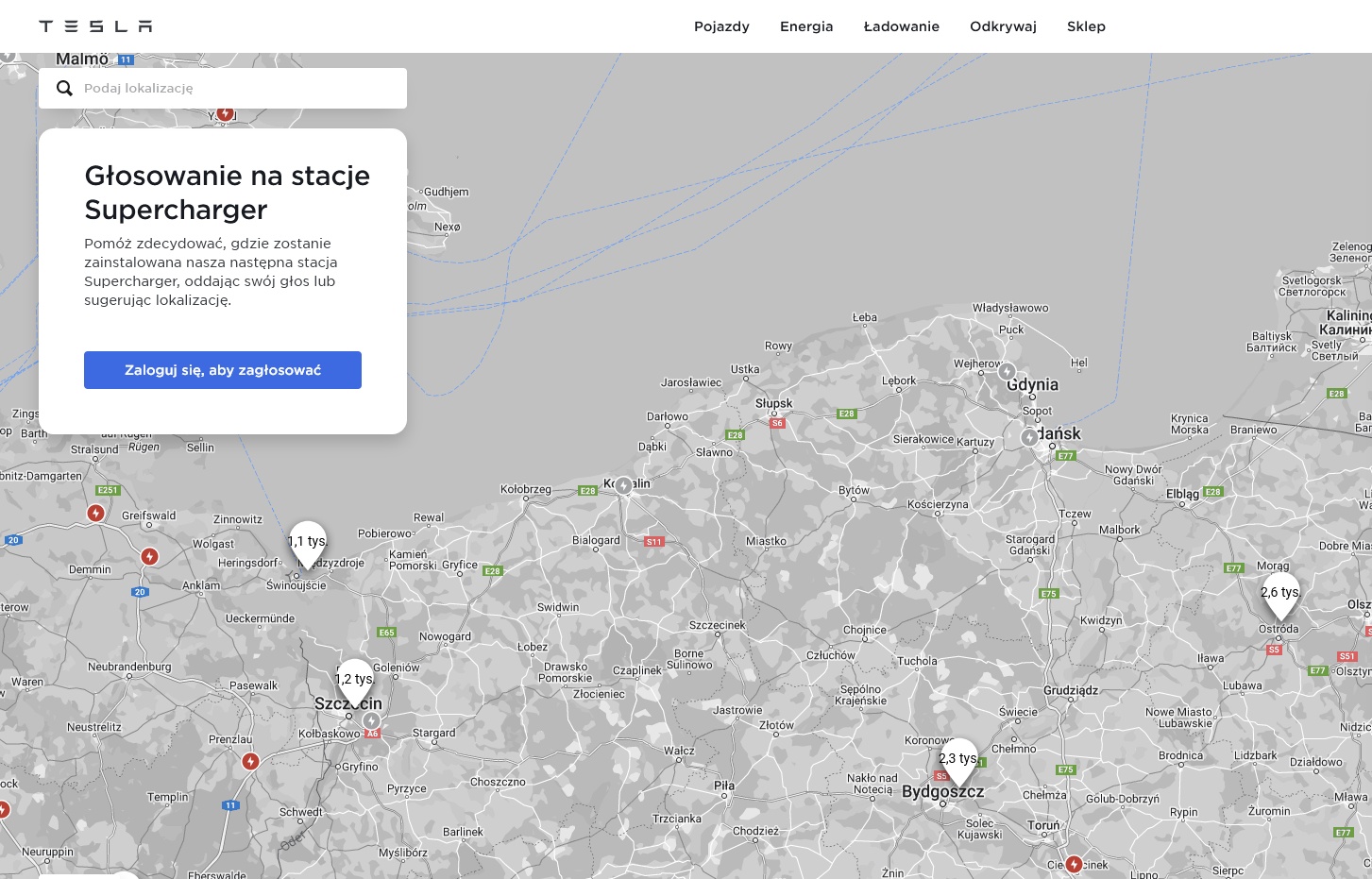The width and height of the screenshot is (1372, 879).
Task: Click the 'Łeba' map label
Action: 865,317
